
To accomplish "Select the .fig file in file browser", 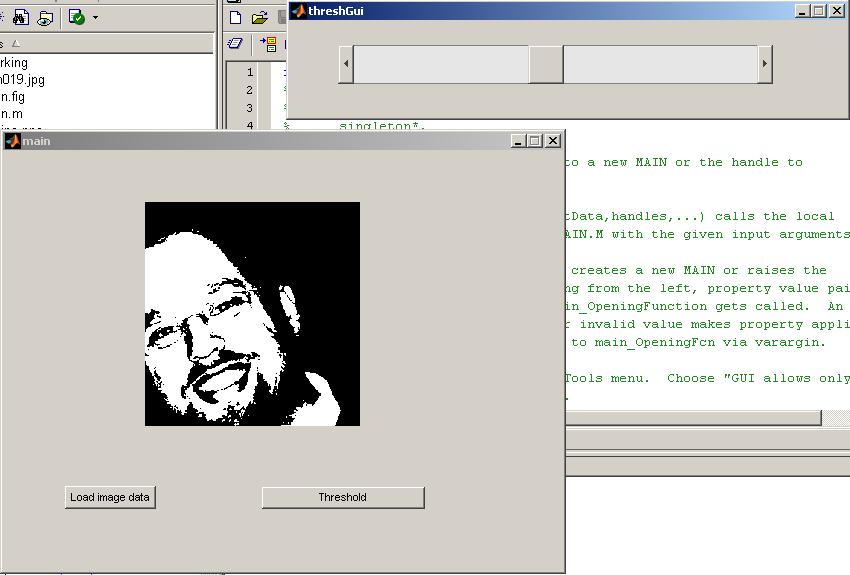I will pyautogui.click(x=12, y=97).
